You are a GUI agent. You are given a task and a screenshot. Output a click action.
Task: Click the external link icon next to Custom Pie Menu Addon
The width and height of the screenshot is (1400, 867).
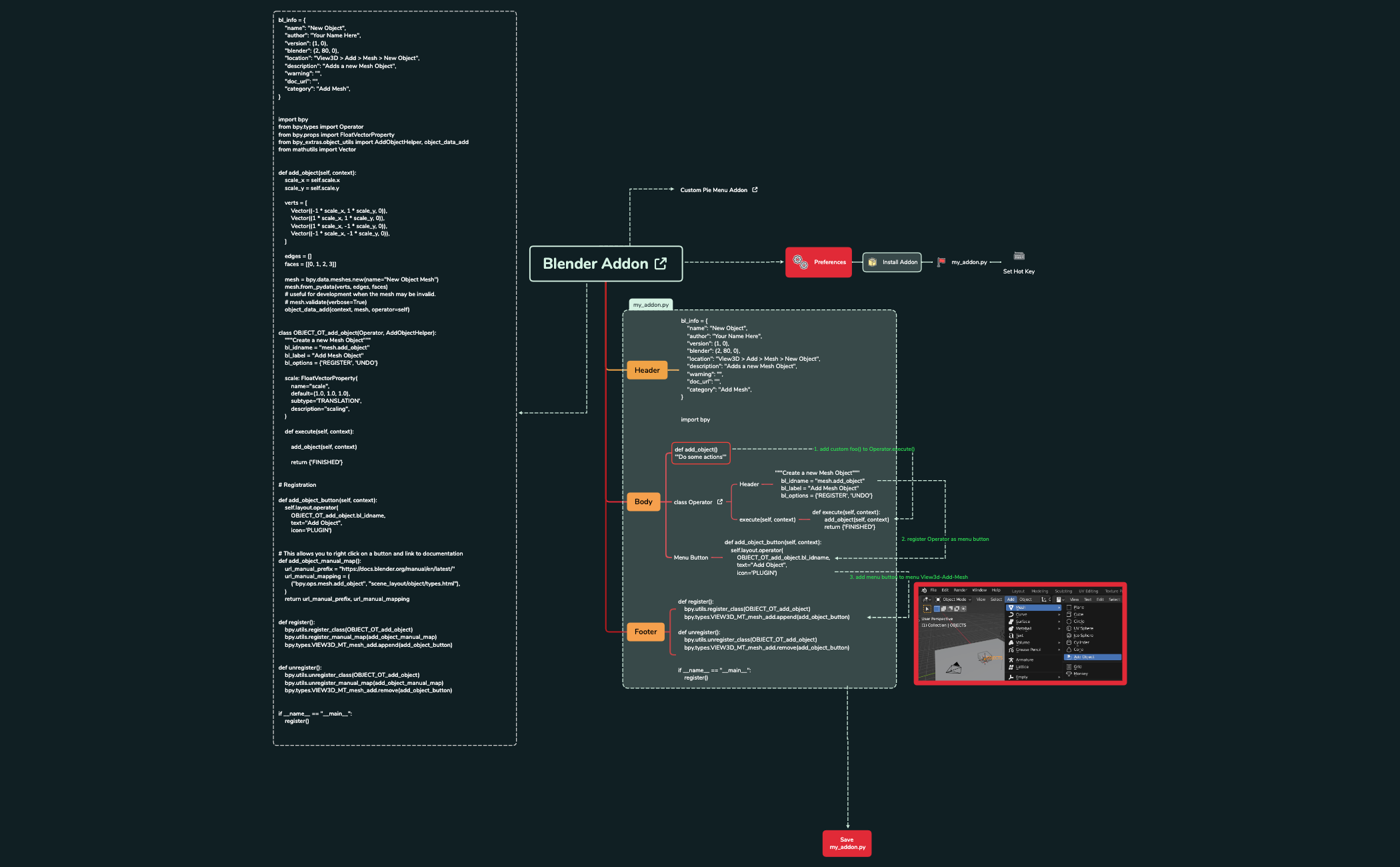(x=754, y=189)
